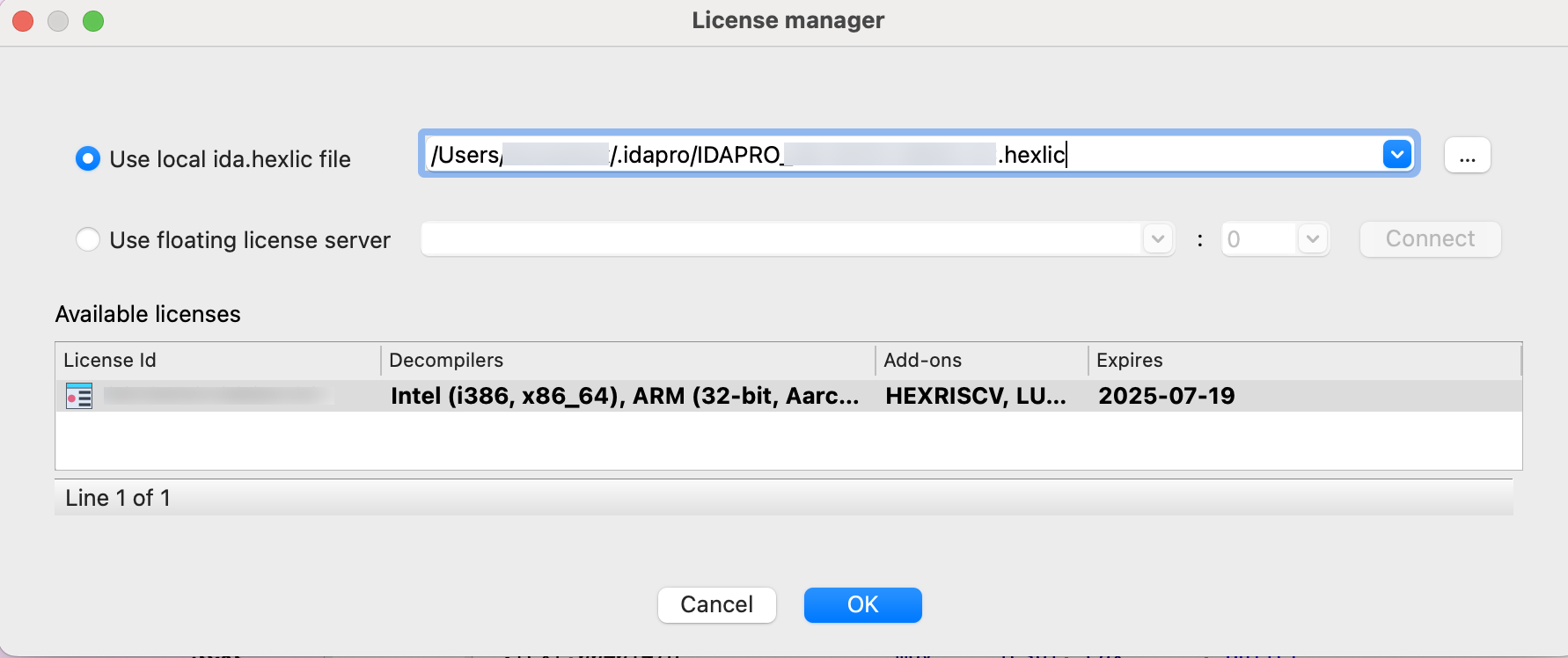
Task: Click into the hexlic file path field
Action: click(x=902, y=154)
